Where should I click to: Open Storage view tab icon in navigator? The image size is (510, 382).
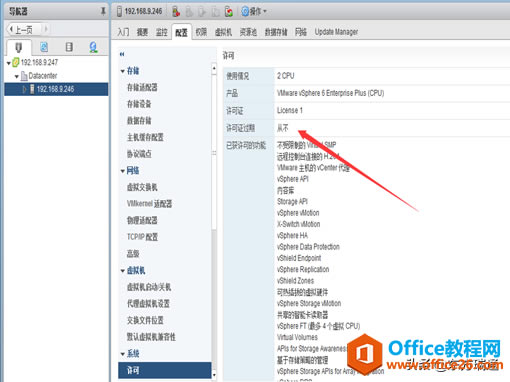(x=69, y=47)
